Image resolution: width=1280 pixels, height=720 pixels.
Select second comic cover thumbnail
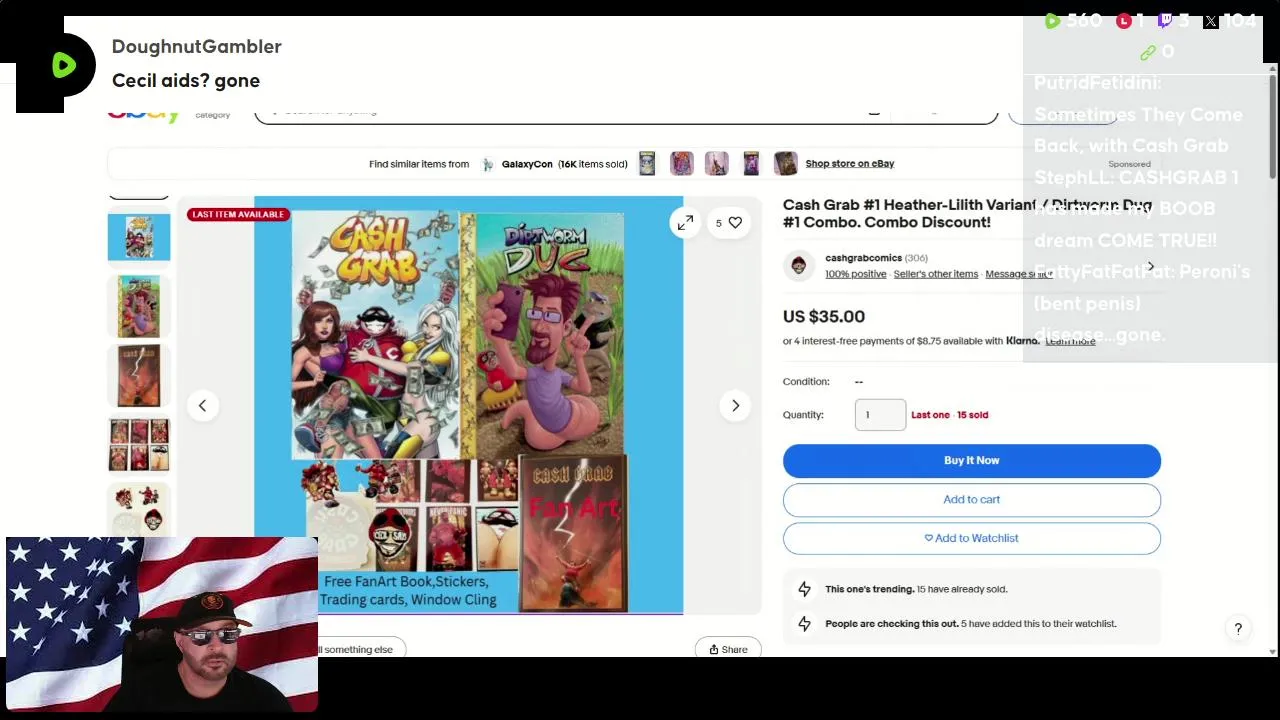139,306
